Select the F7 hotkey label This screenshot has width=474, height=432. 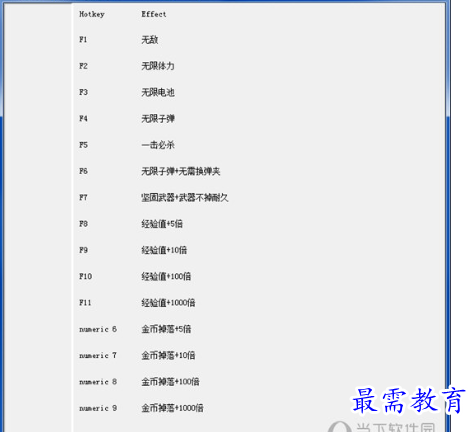pyautogui.click(x=83, y=198)
